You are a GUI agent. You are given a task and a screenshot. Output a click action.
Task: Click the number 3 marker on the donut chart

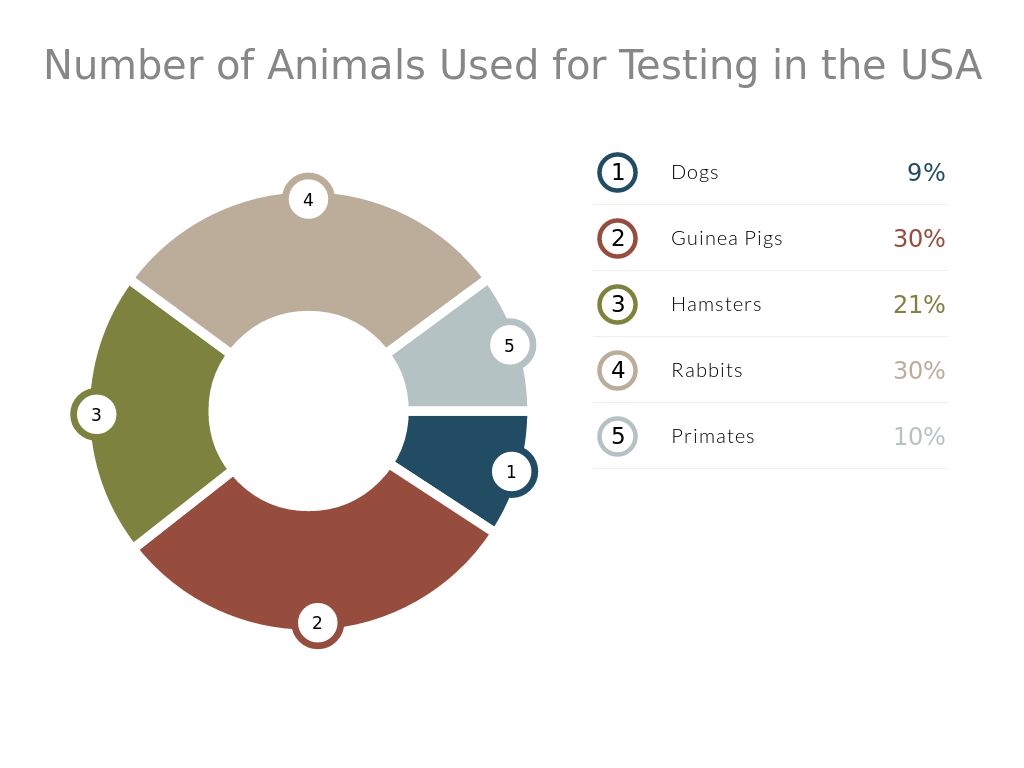point(96,414)
